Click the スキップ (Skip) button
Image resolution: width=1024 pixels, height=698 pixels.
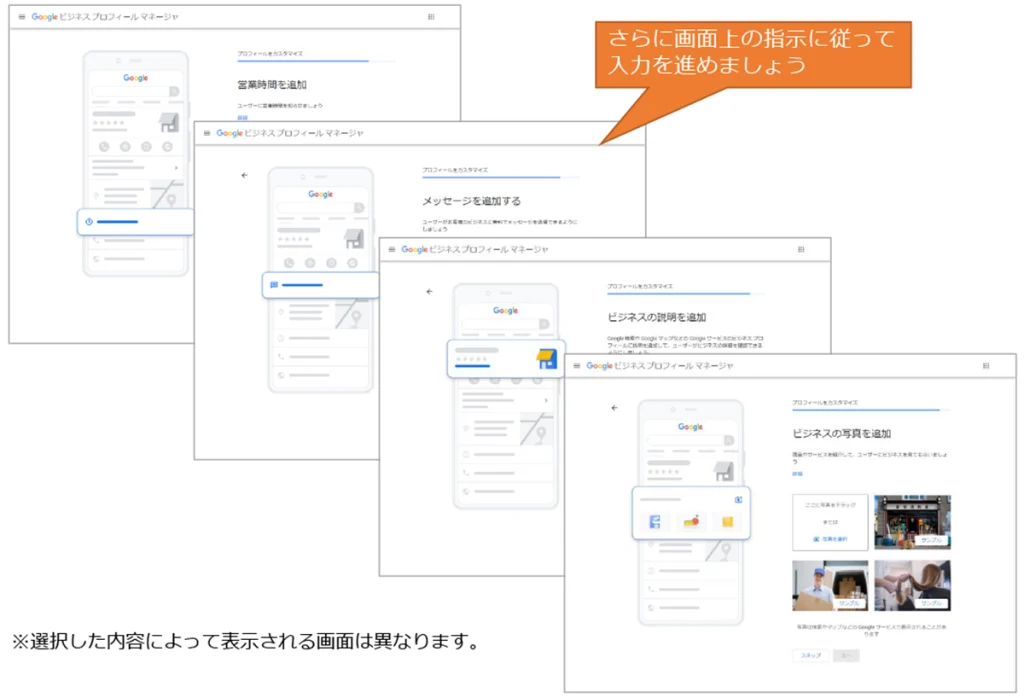[810, 655]
